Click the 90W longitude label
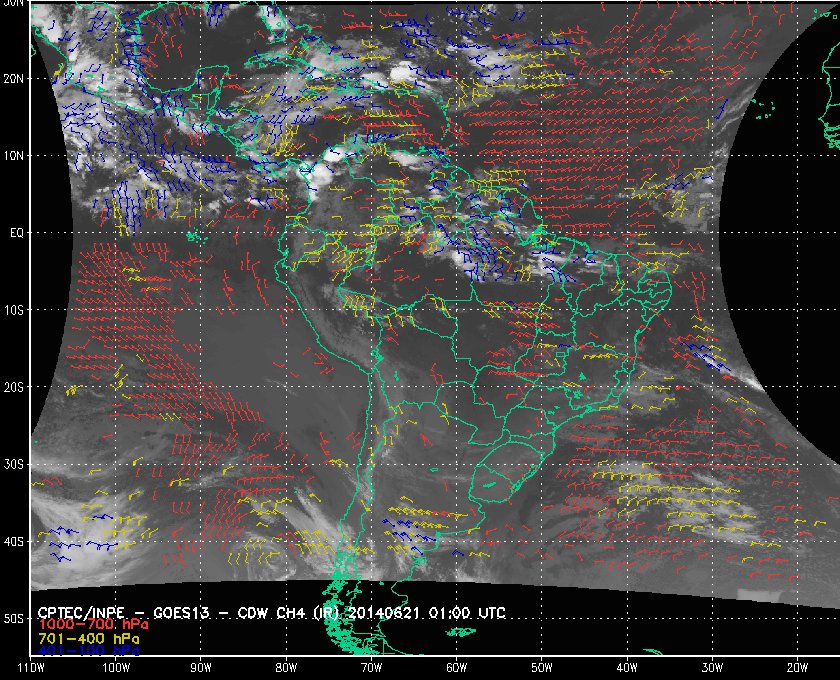This screenshot has height=680, width=840. click(201, 668)
